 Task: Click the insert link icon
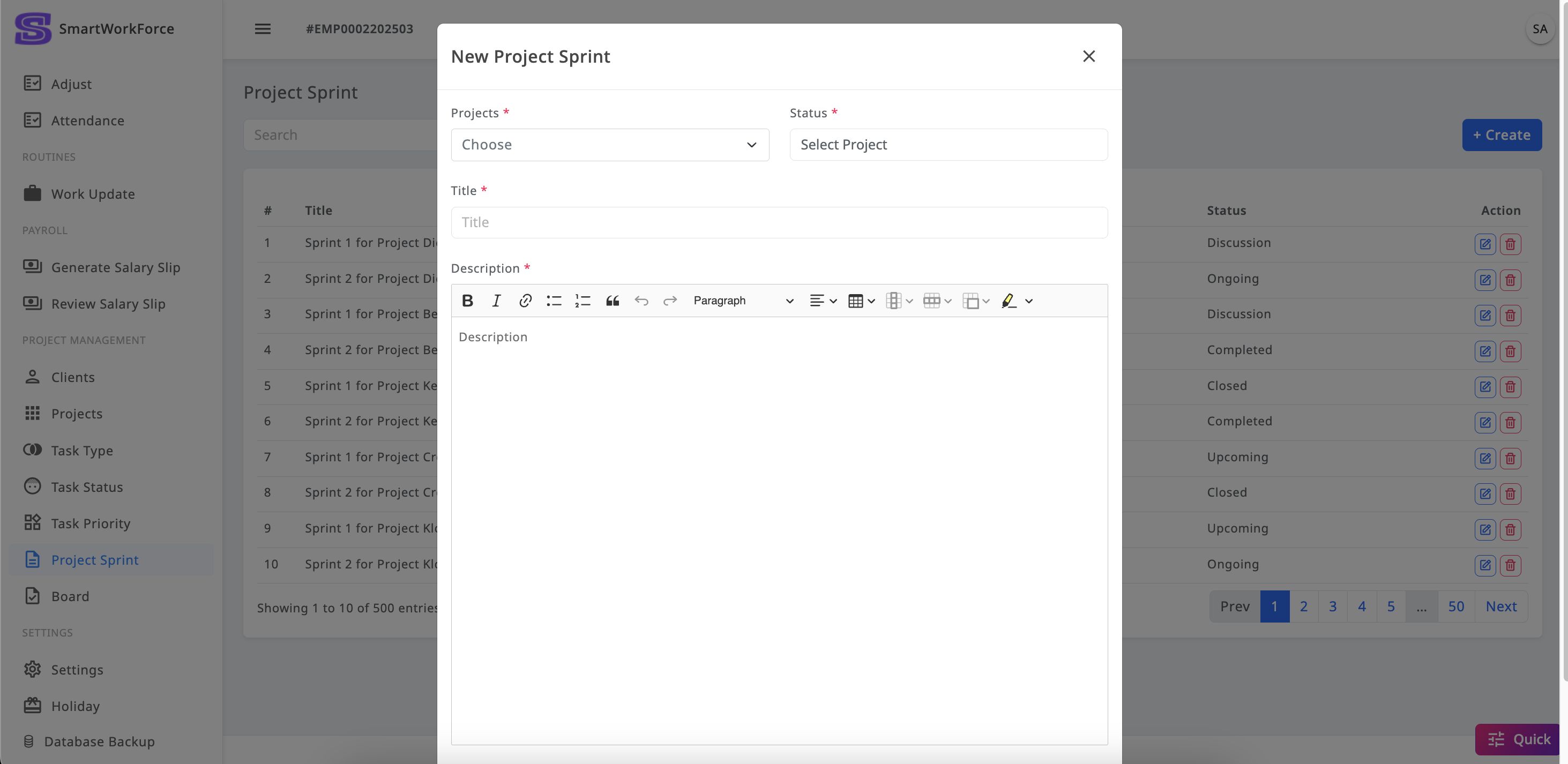click(x=525, y=301)
